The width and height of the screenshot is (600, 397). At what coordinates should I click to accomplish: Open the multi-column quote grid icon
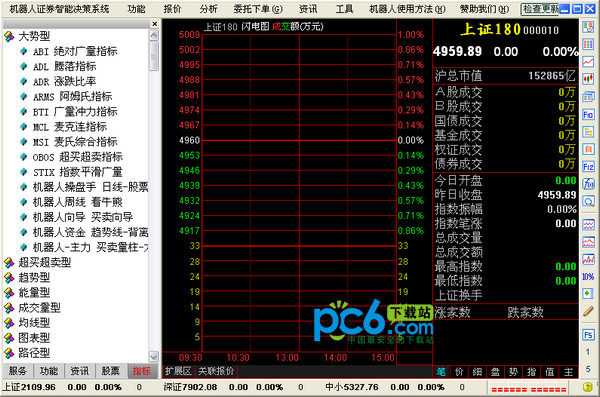588,44
